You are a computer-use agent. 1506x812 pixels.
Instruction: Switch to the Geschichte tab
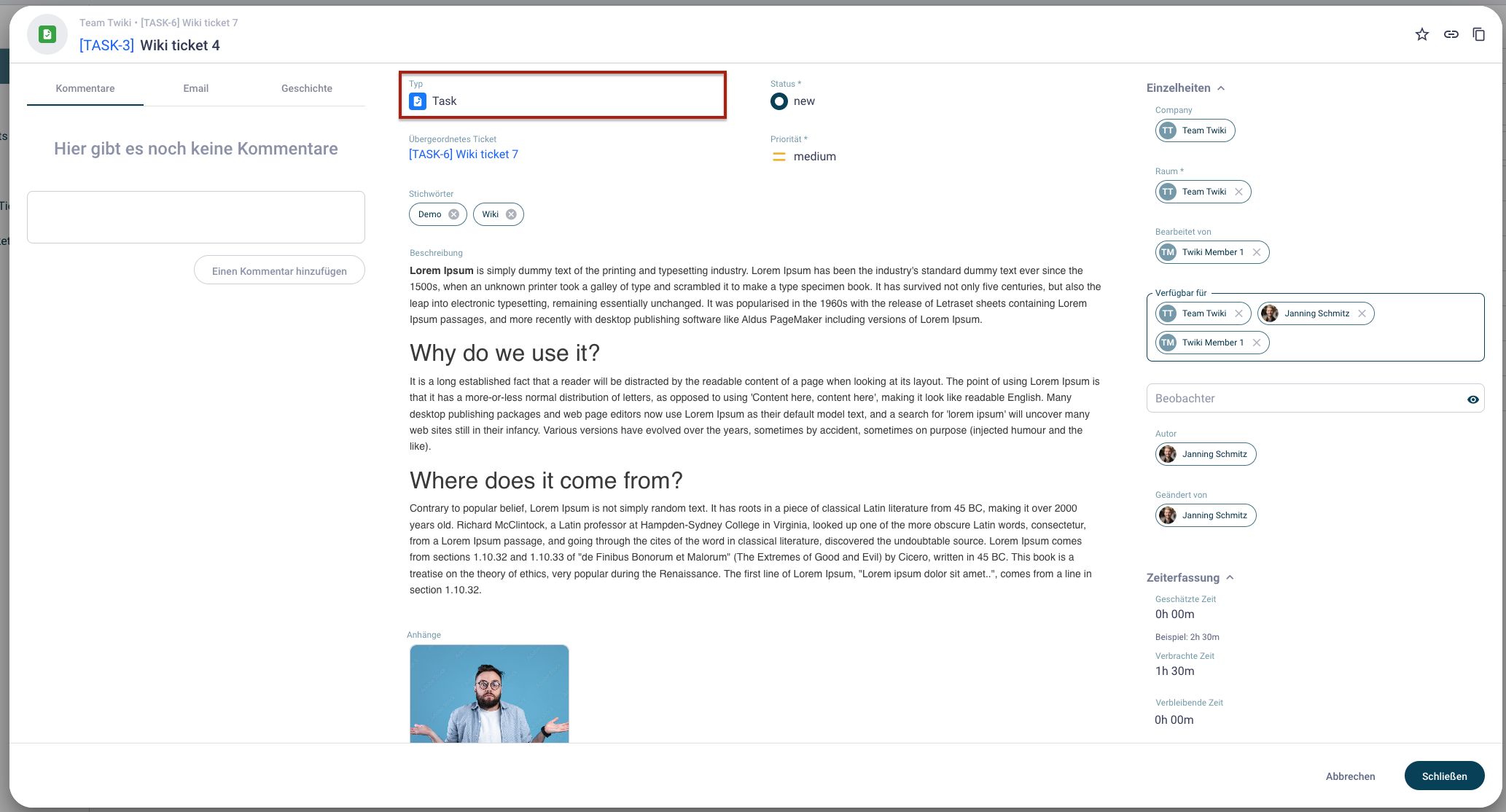[x=307, y=88]
